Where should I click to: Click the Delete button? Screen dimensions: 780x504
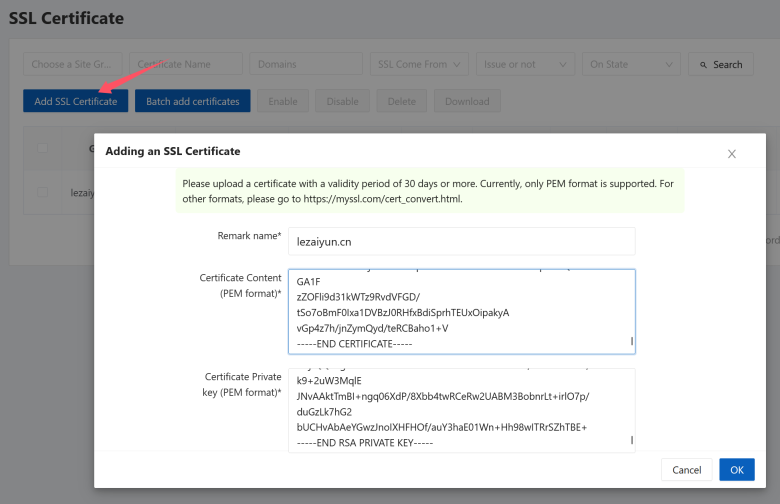[401, 101]
